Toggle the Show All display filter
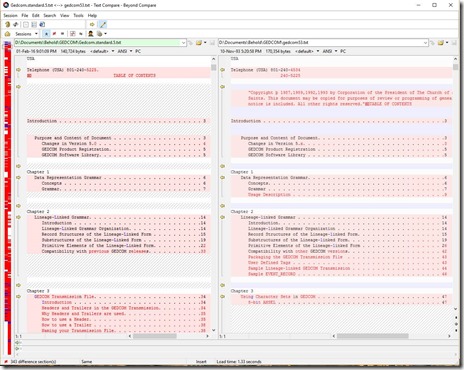The width and height of the screenshot is (464, 370). click(46, 34)
